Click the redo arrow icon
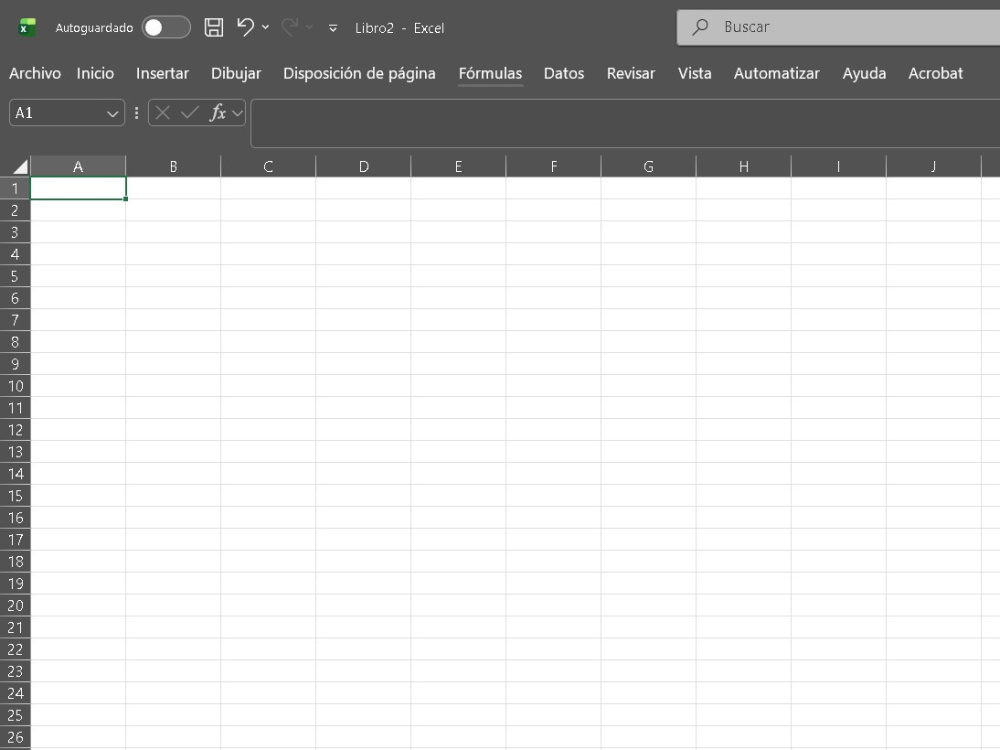1000x750 pixels. coord(290,27)
